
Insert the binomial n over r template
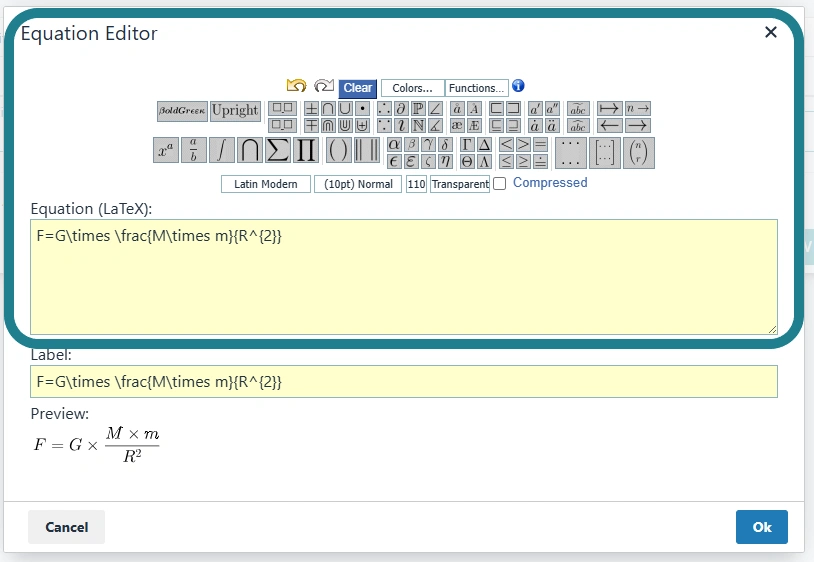click(x=638, y=153)
